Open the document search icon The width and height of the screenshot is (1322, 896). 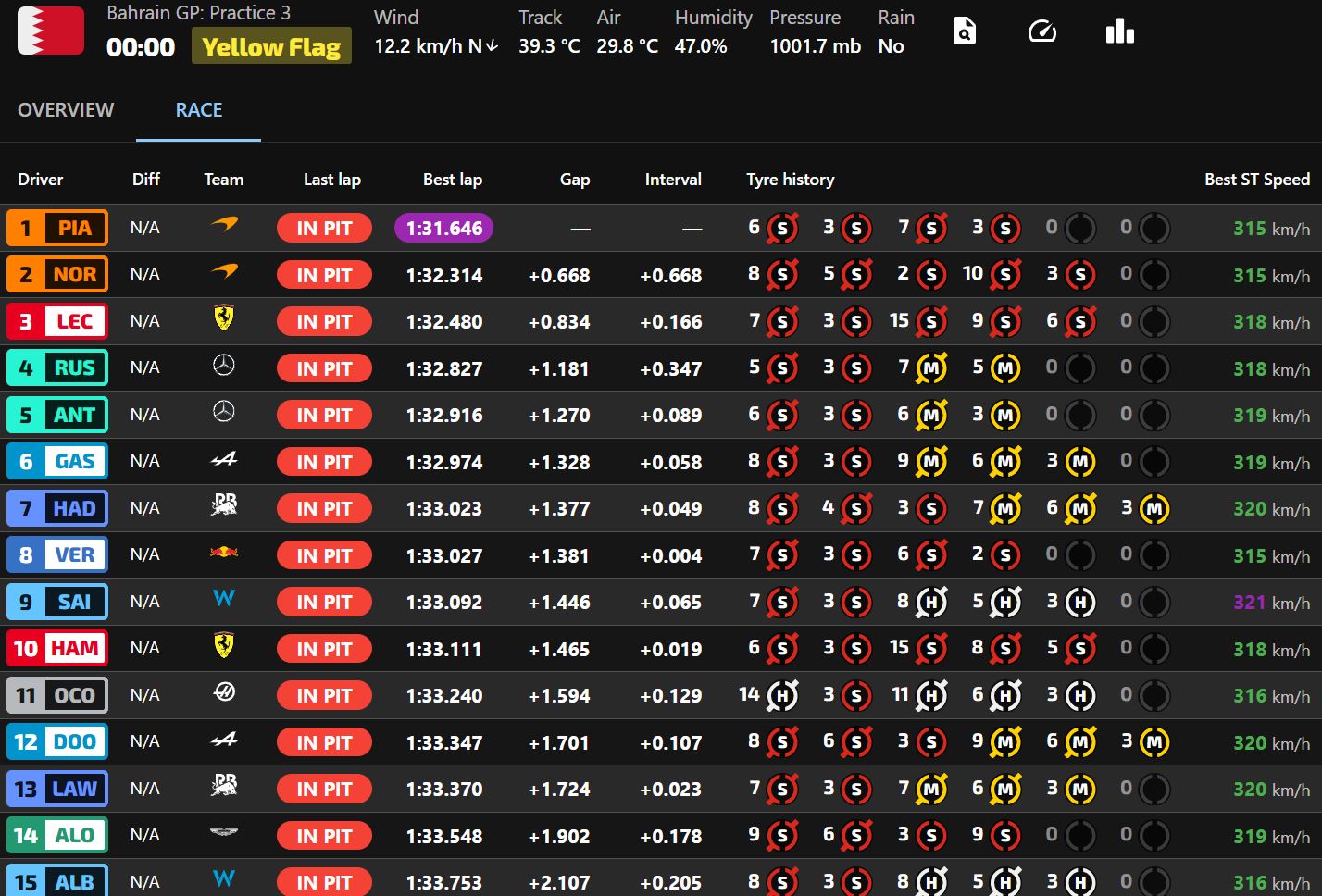965,31
